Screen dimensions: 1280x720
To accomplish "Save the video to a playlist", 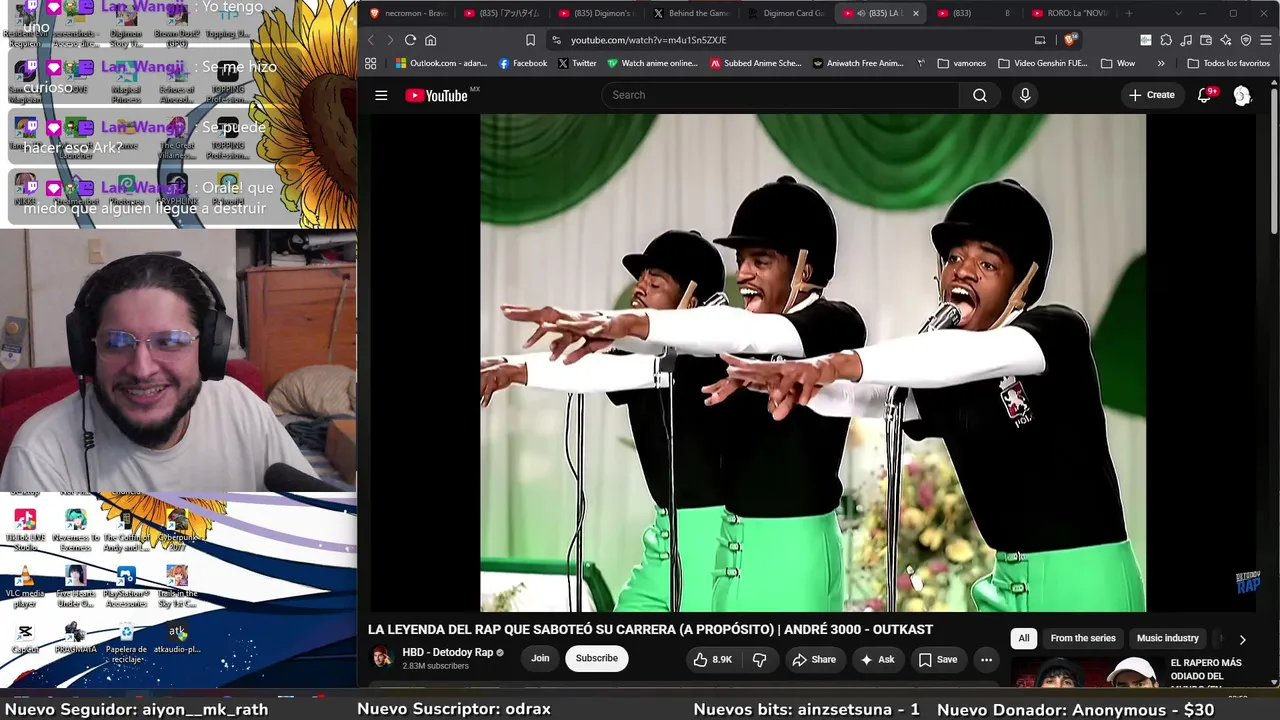I will (x=938, y=659).
